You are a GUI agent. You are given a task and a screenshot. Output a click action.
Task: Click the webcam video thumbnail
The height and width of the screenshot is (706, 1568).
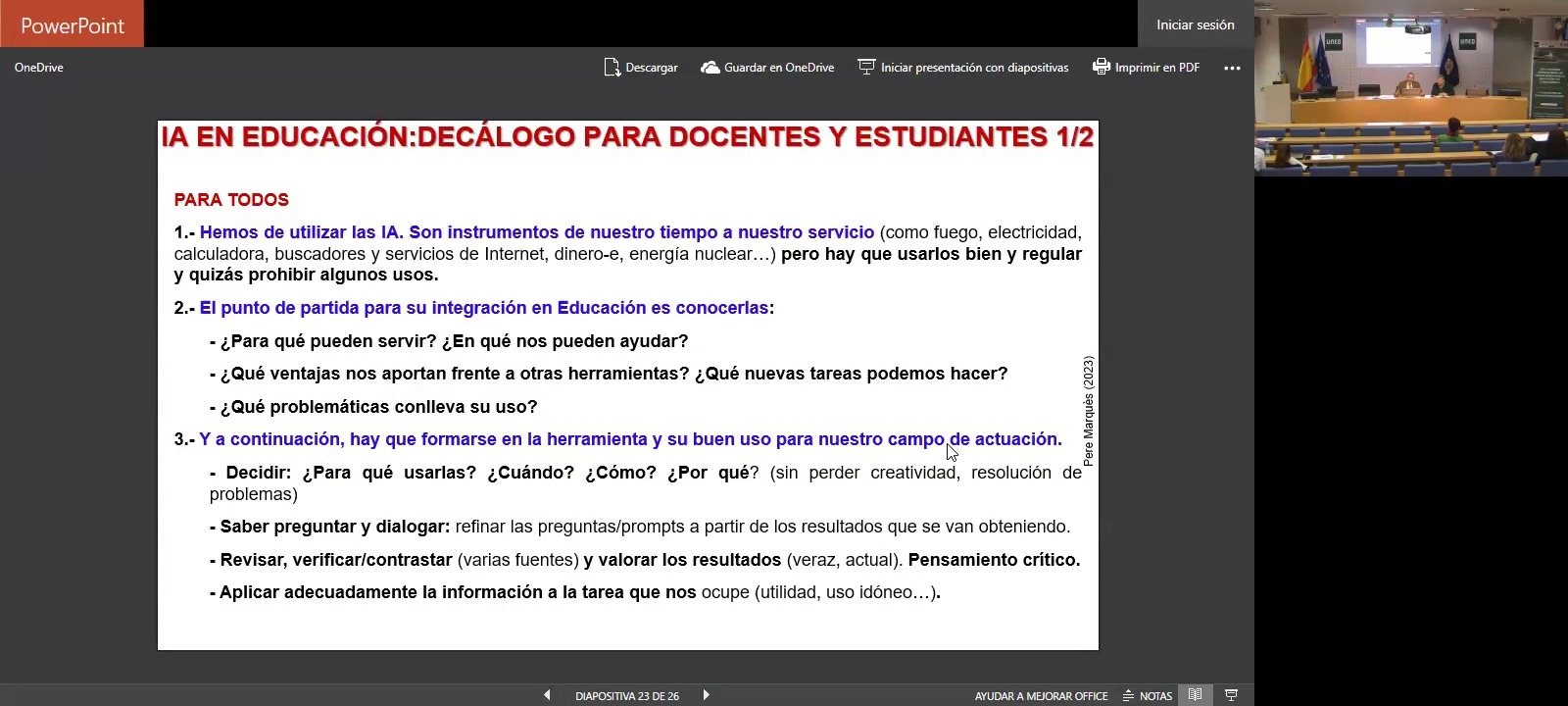coord(1410,88)
